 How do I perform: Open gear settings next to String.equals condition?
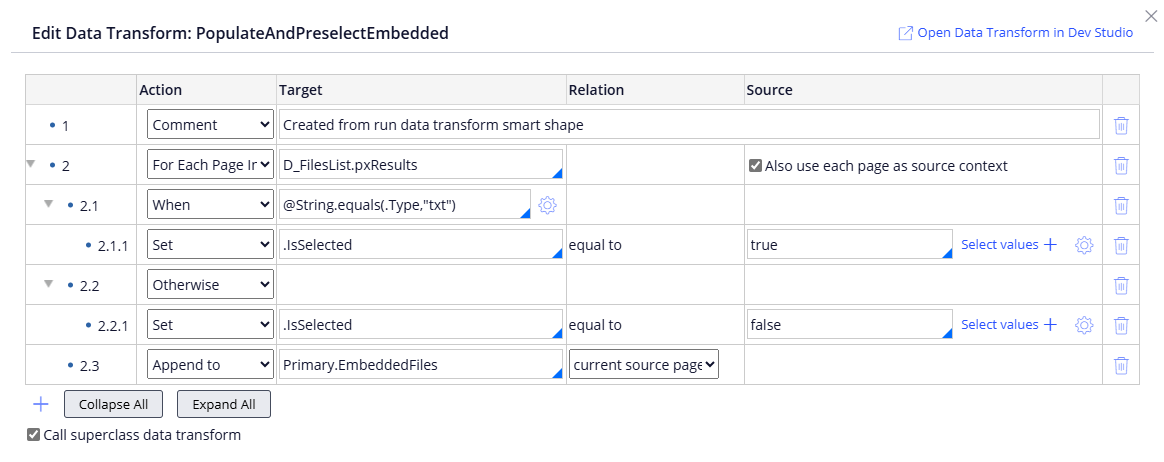[x=547, y=205]
